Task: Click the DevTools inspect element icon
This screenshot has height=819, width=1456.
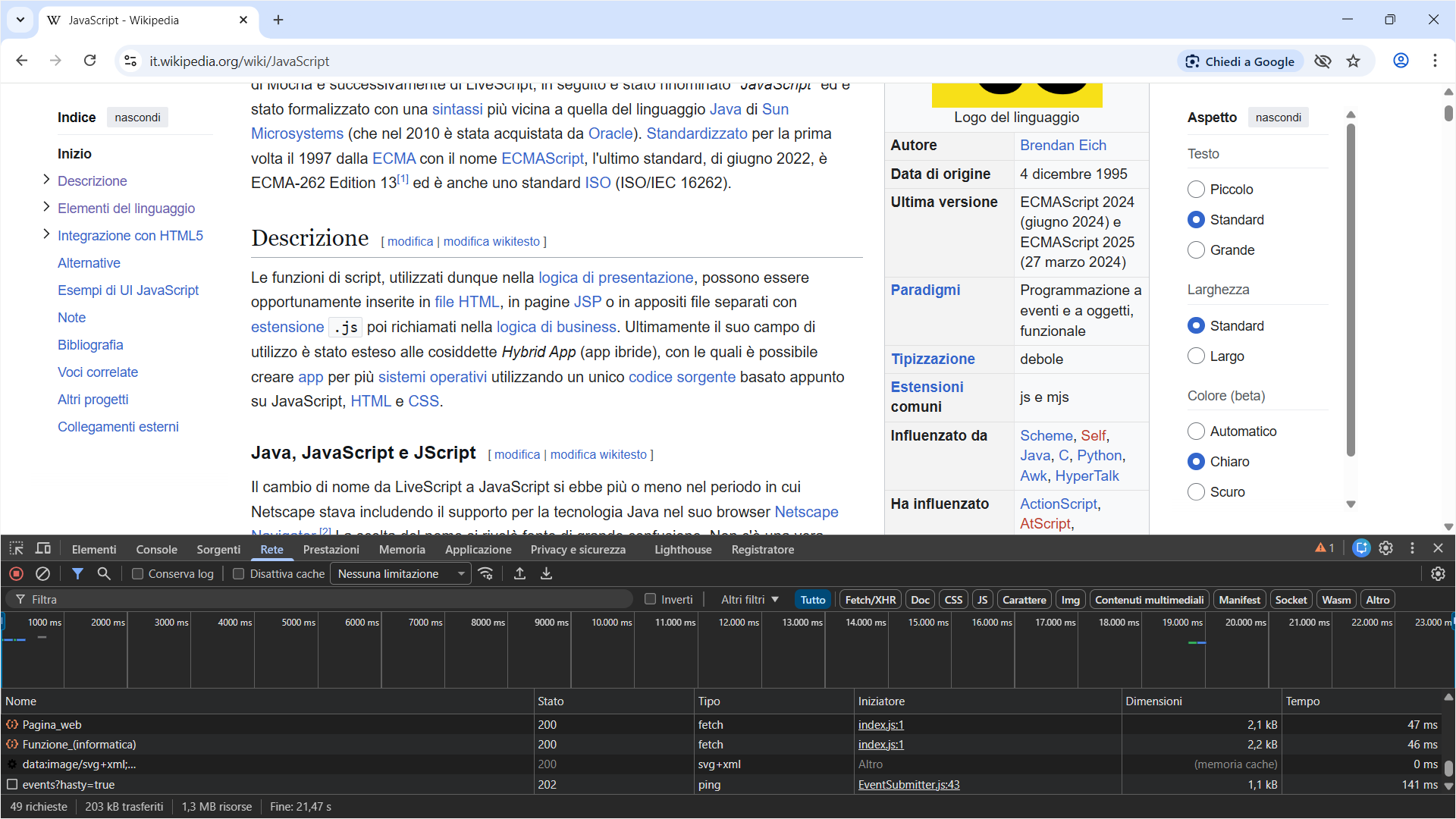Action: tap(17, 548)
